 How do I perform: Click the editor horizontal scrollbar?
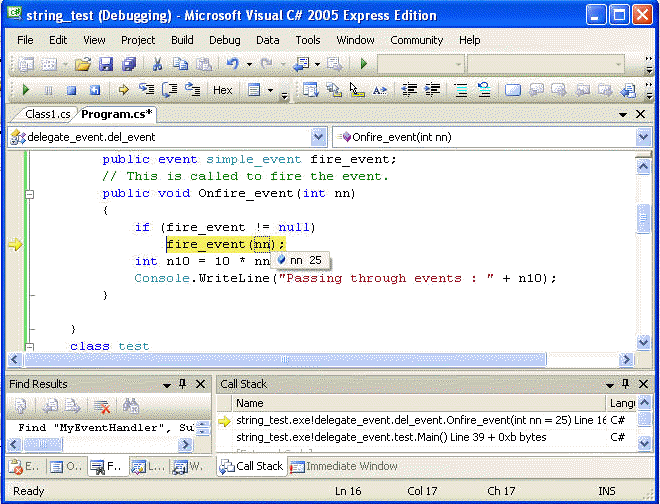(300, 360)
